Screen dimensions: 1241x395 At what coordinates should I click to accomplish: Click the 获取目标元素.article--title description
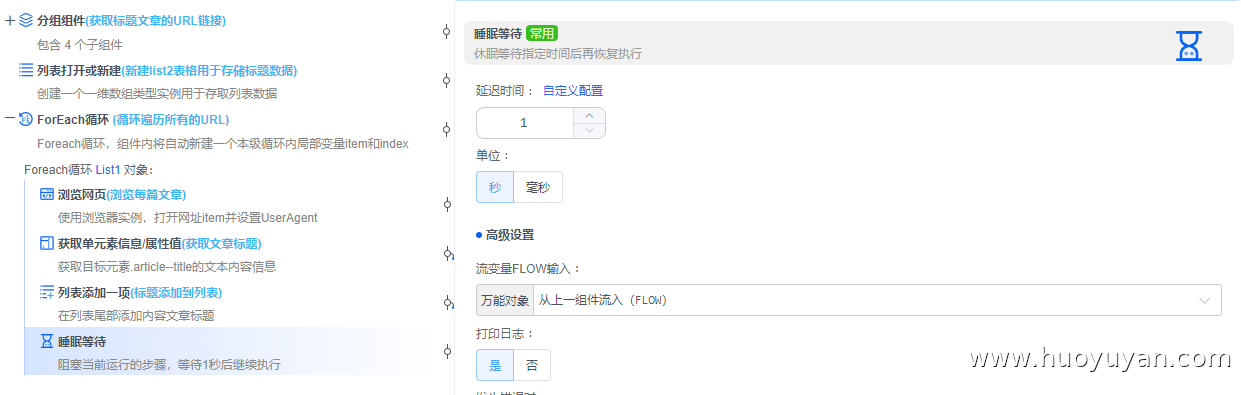pyautogui.click(x=167, y=266)
